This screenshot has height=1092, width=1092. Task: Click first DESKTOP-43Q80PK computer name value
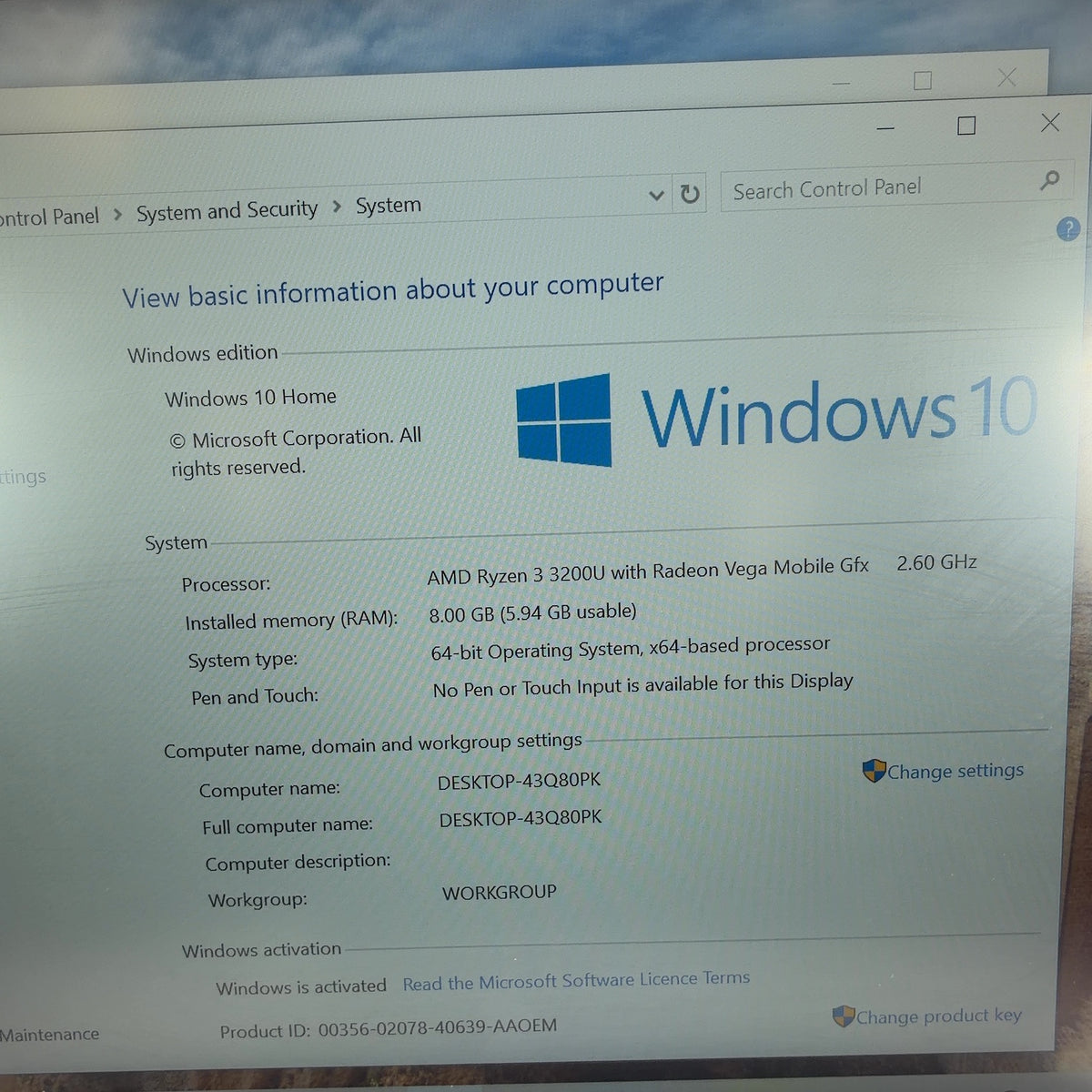click(x=519, y=782)
